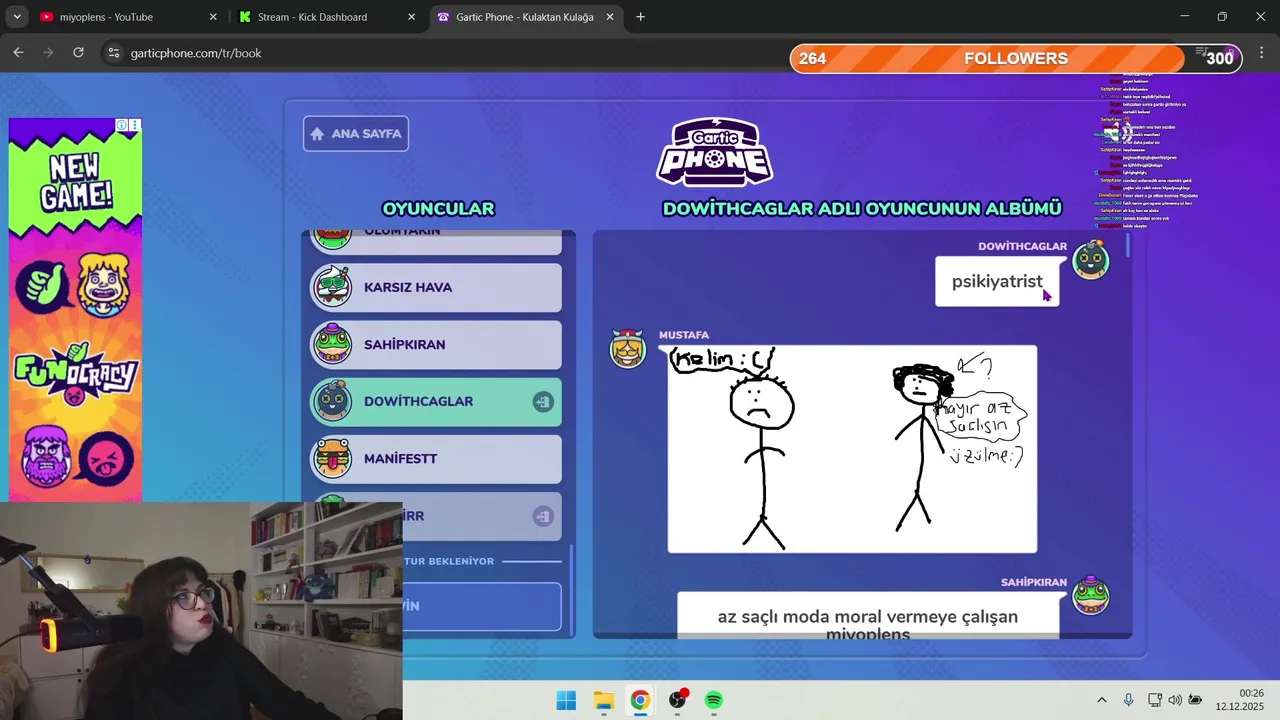The height and width of the screenshot is (720, 1280).
Task: Open MUSTAFA's stick figure drawing
Action: click(852, 449)
